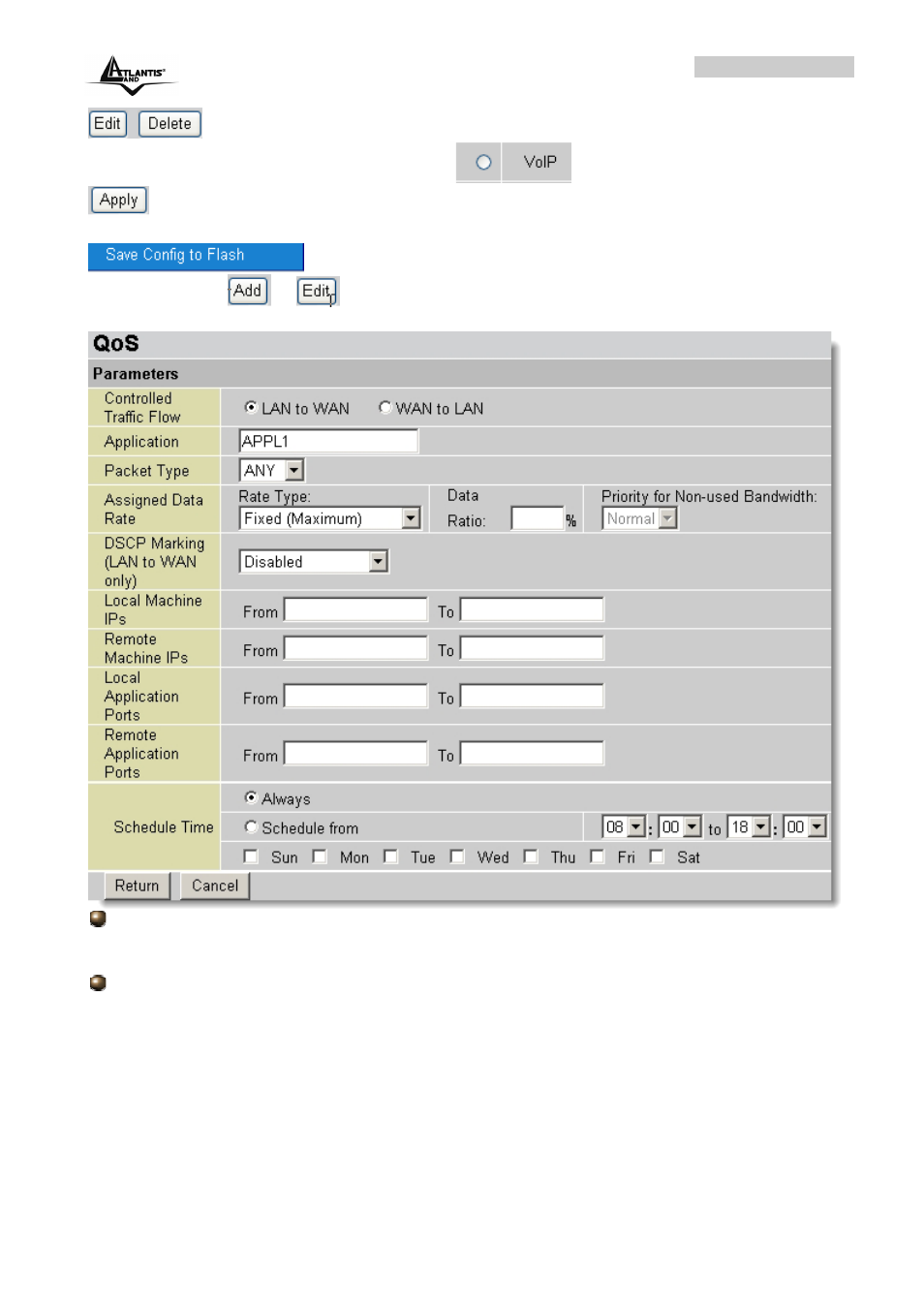Image resolution: width=924 pixels, height=1308 pixels.
Task: Click the Schedule Time label
Action: point(164,827)
